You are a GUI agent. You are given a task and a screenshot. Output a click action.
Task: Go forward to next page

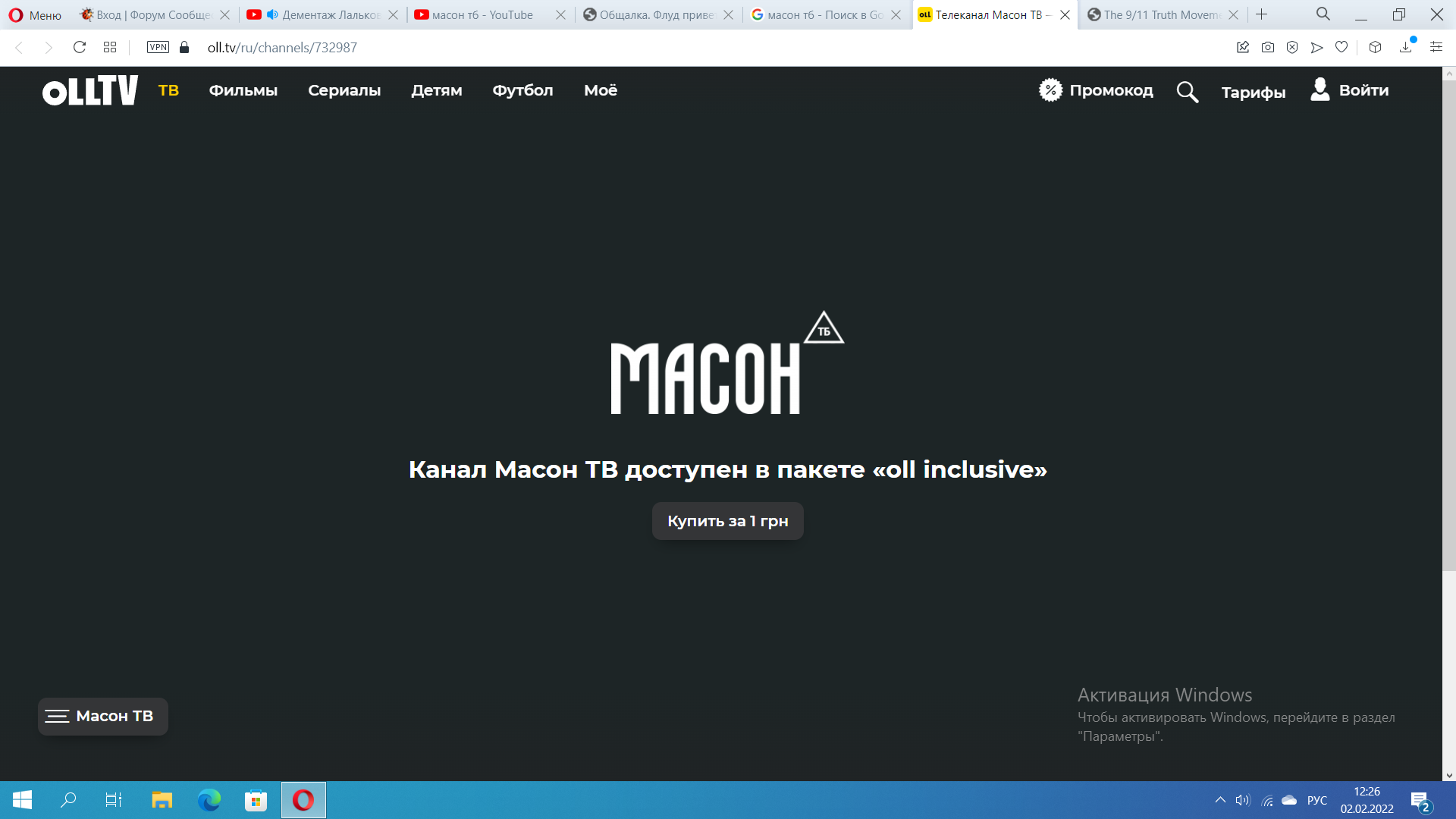coord(49,48)
